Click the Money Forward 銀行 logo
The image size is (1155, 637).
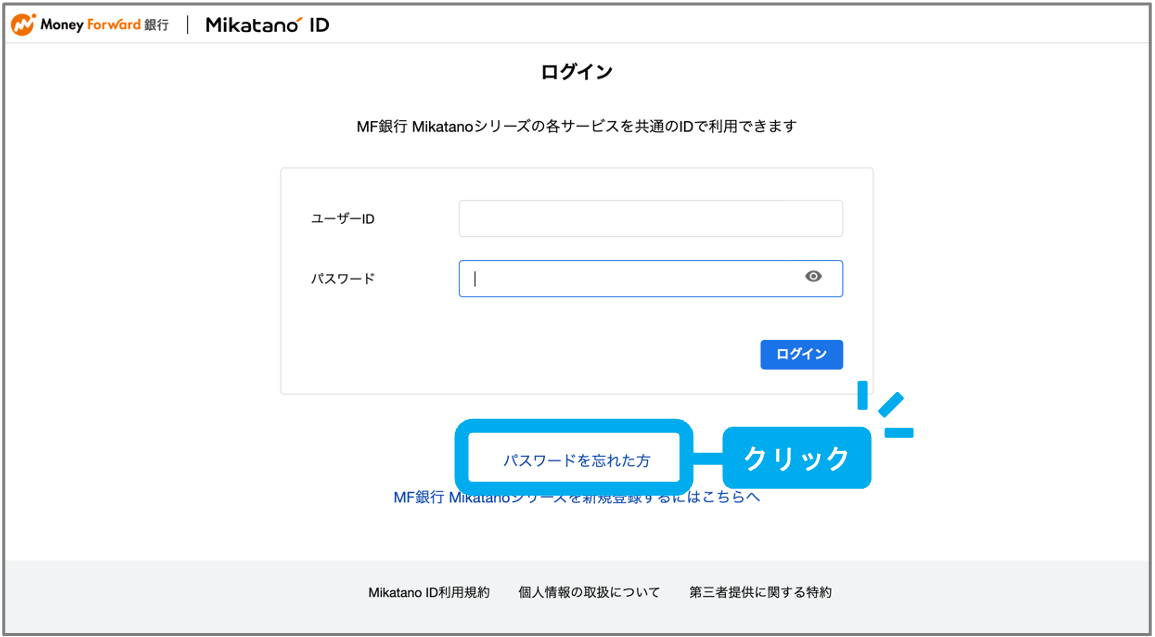pyautogui.click(x=90, y=24)
